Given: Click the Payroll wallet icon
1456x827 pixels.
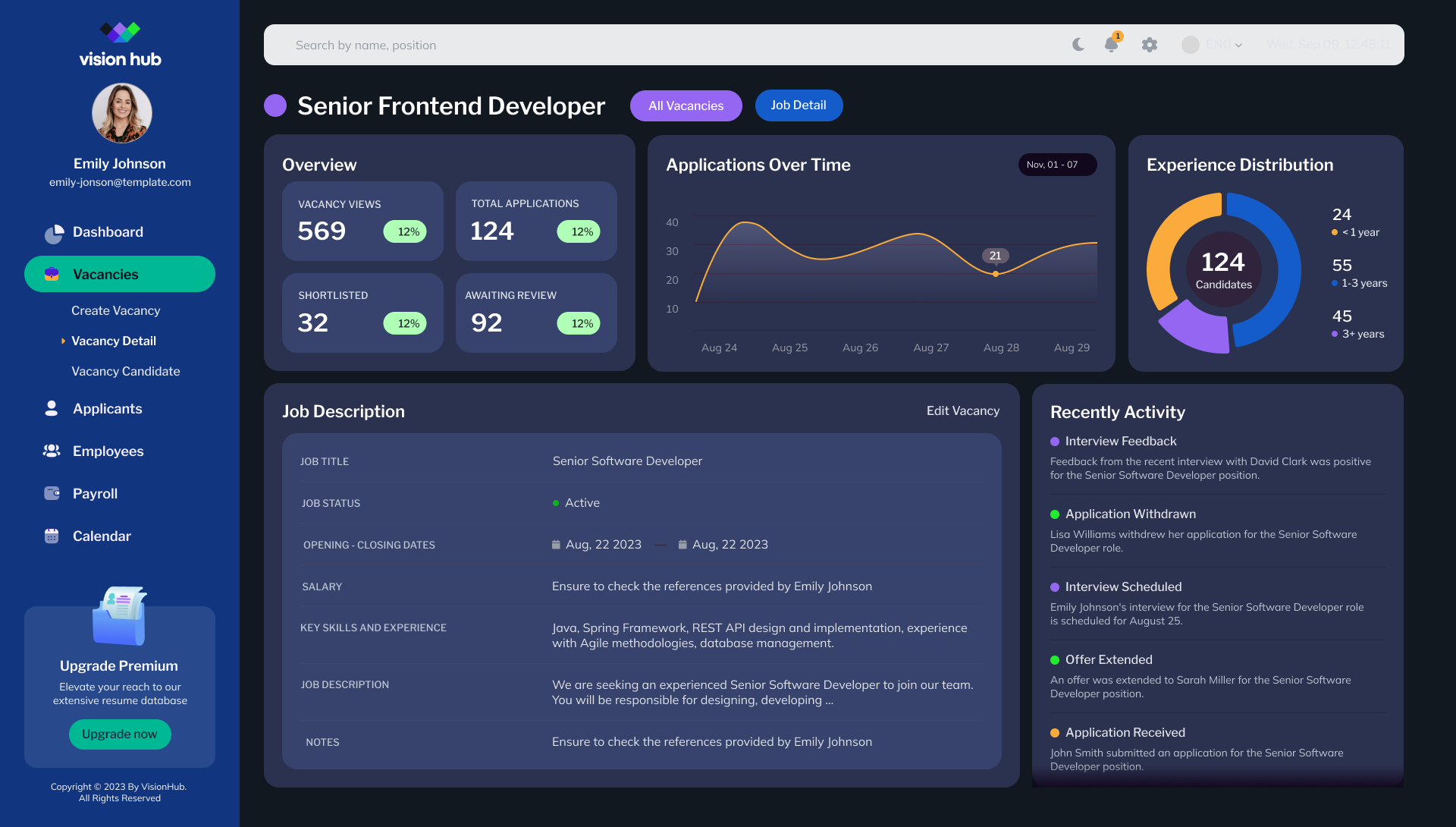Looking at the screenshot, I should coord(52,493).
